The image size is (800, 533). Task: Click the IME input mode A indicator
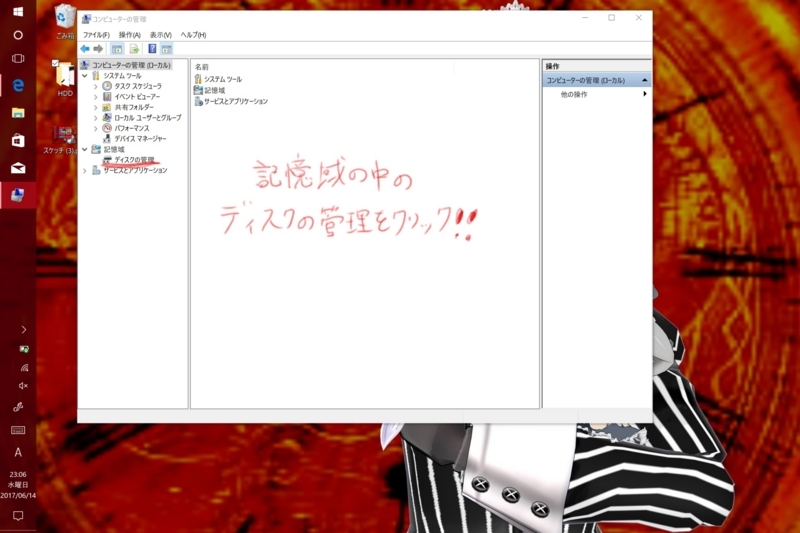click(x=18, y=452)
